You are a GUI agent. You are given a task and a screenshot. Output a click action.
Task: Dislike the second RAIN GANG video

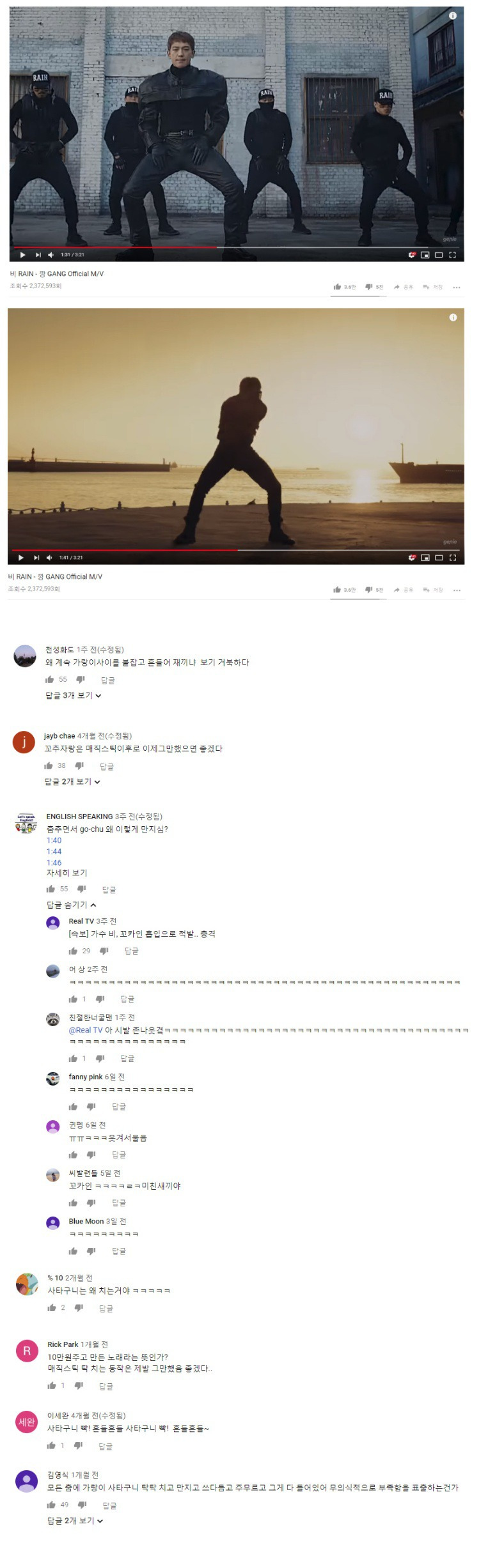click(369, 590)
